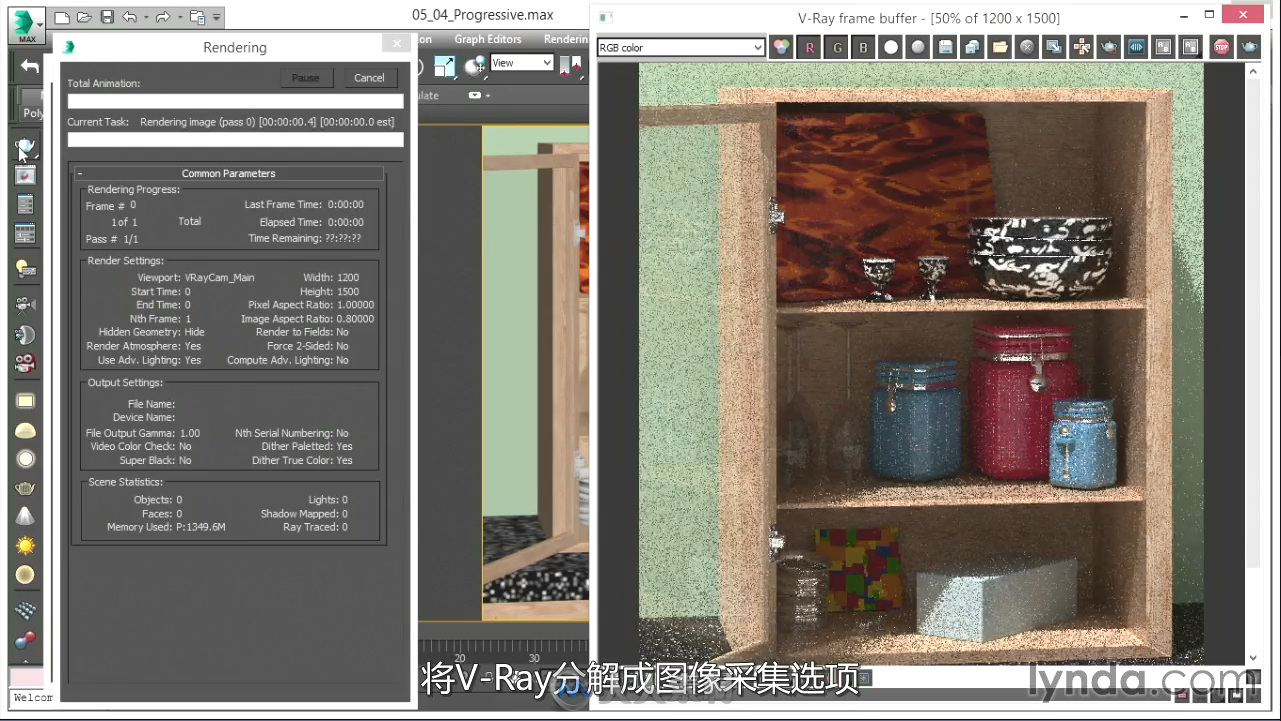Click the cone primitive icon in left toolbar
Viewport: 1281px width, 721px height.
(26, 517)
